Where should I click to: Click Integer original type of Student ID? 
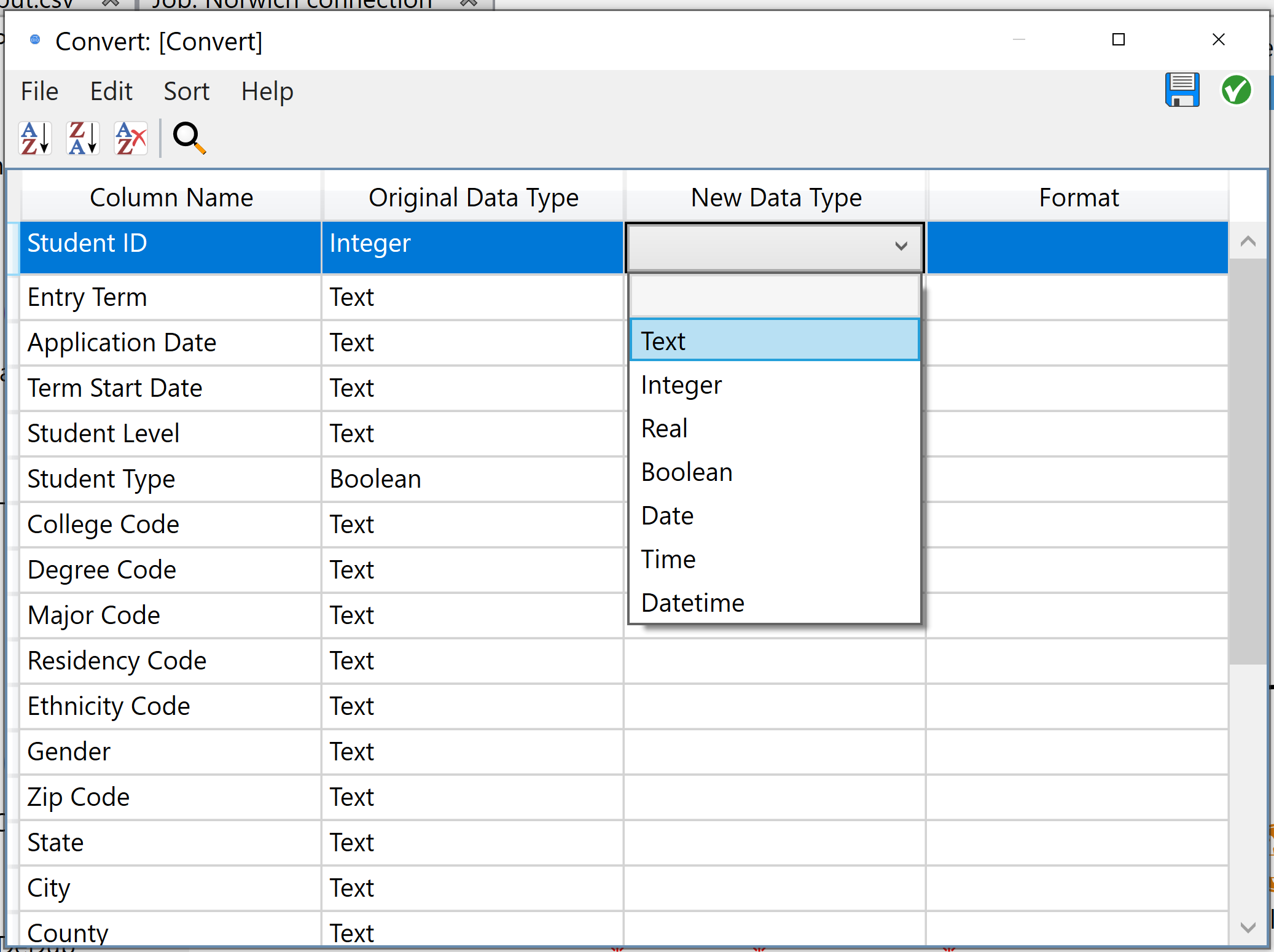(472, 247)
